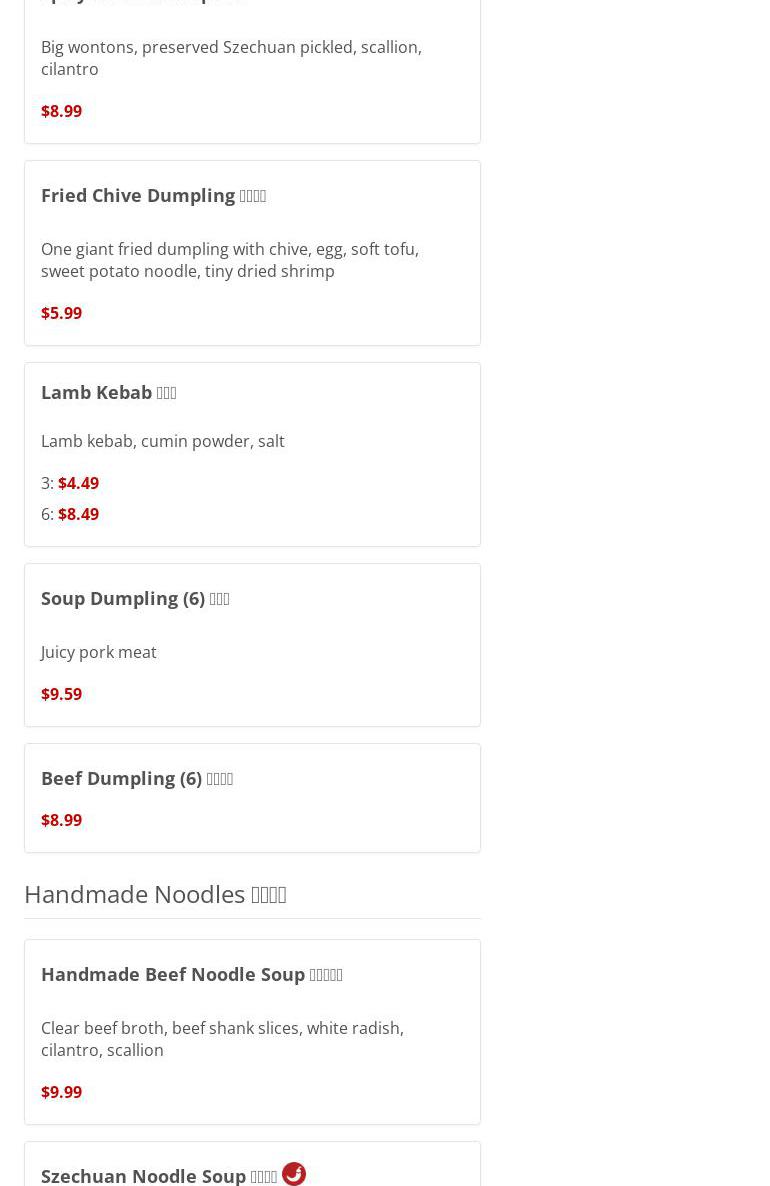
Task: Click the Lamb kebab, cumin powder description
Action: coord(162,441)
